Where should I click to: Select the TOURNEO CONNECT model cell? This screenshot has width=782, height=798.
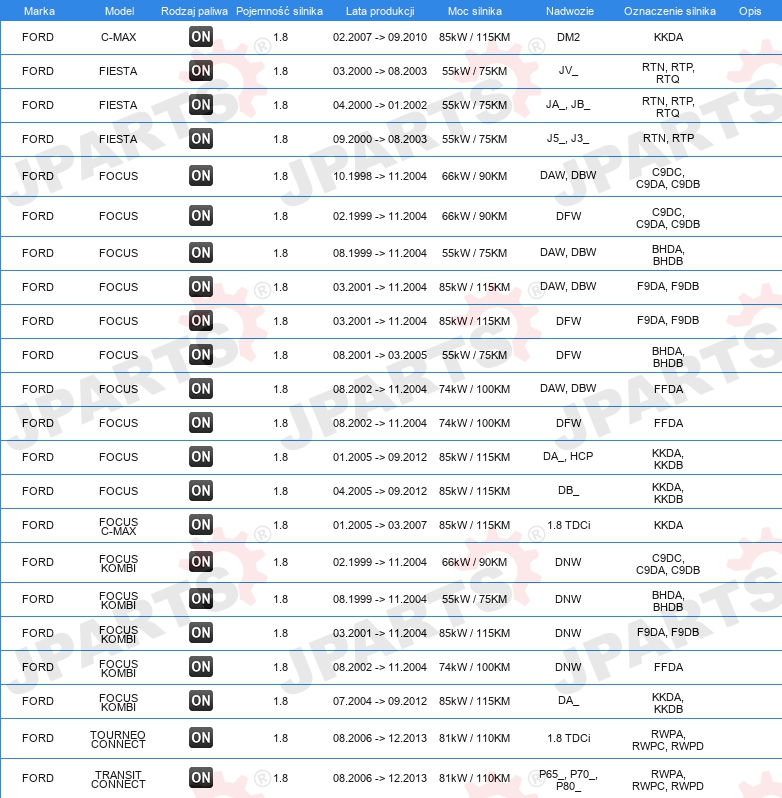[x=118, y=739]
